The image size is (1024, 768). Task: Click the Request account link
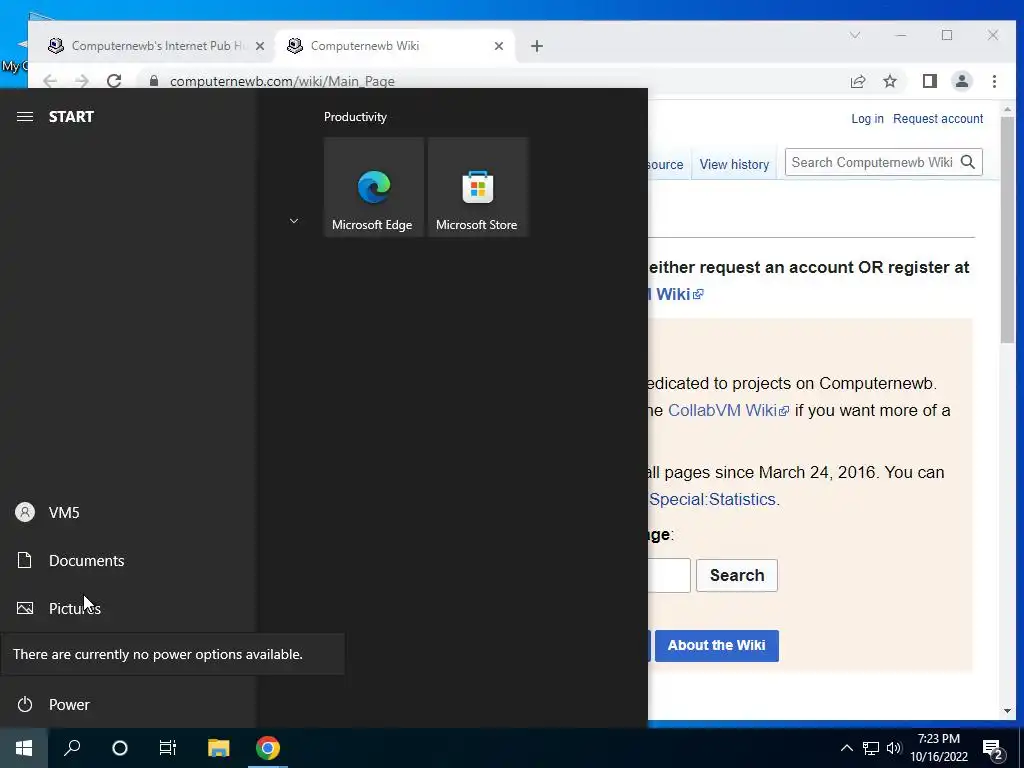coord(938,119)
